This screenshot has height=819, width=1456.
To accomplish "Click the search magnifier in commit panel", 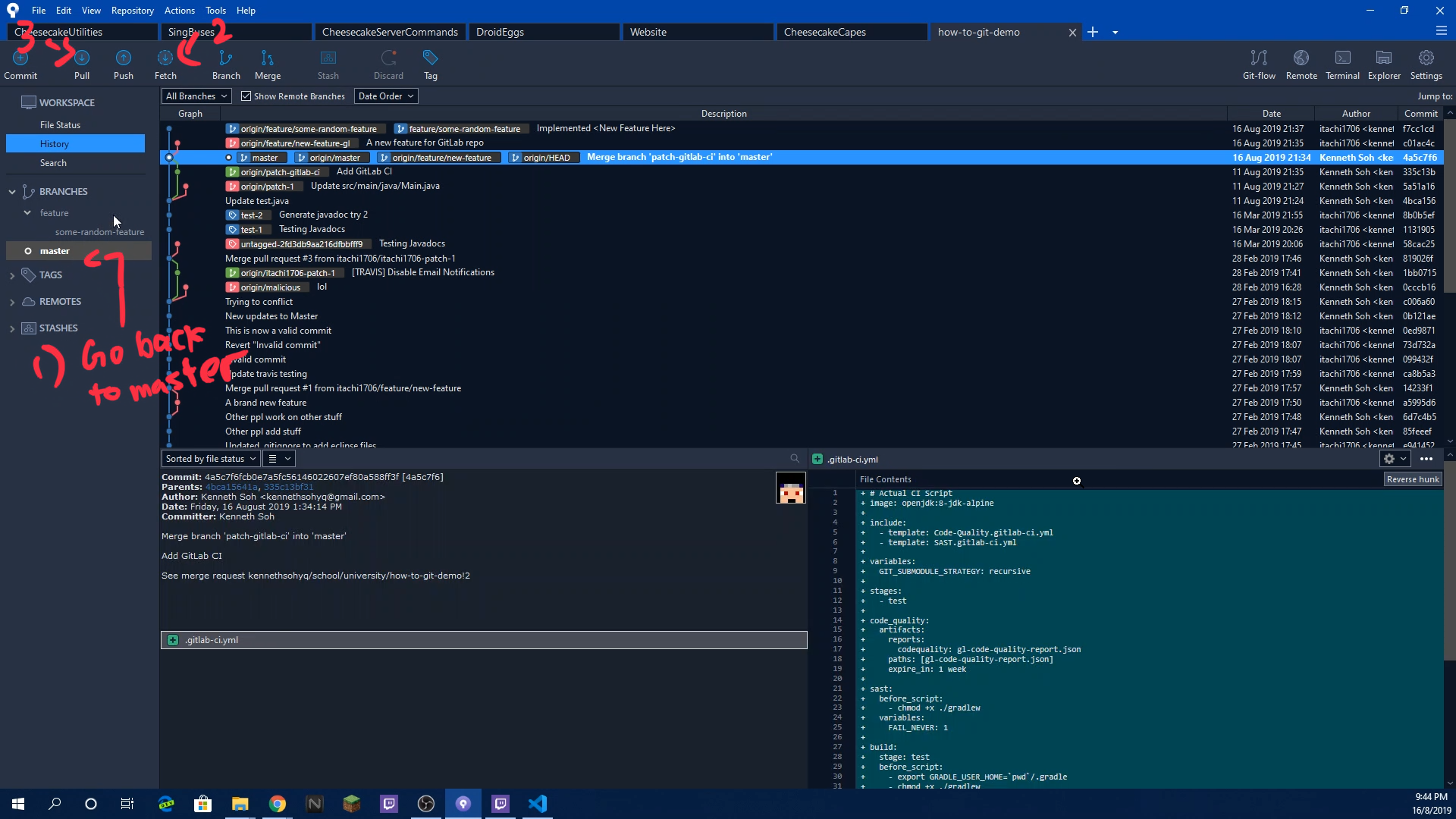I will coord(795,459).
